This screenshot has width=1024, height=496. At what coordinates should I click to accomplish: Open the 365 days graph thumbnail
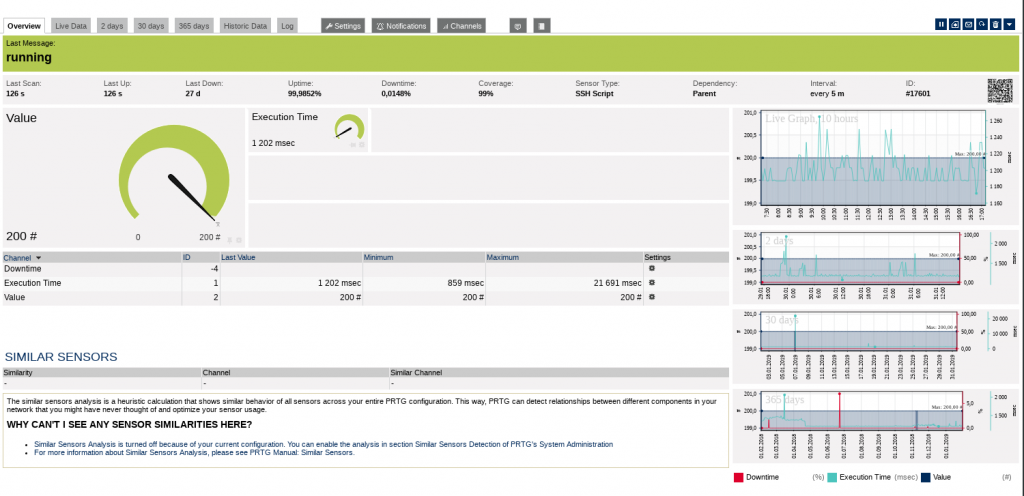[x=875, y=426]
